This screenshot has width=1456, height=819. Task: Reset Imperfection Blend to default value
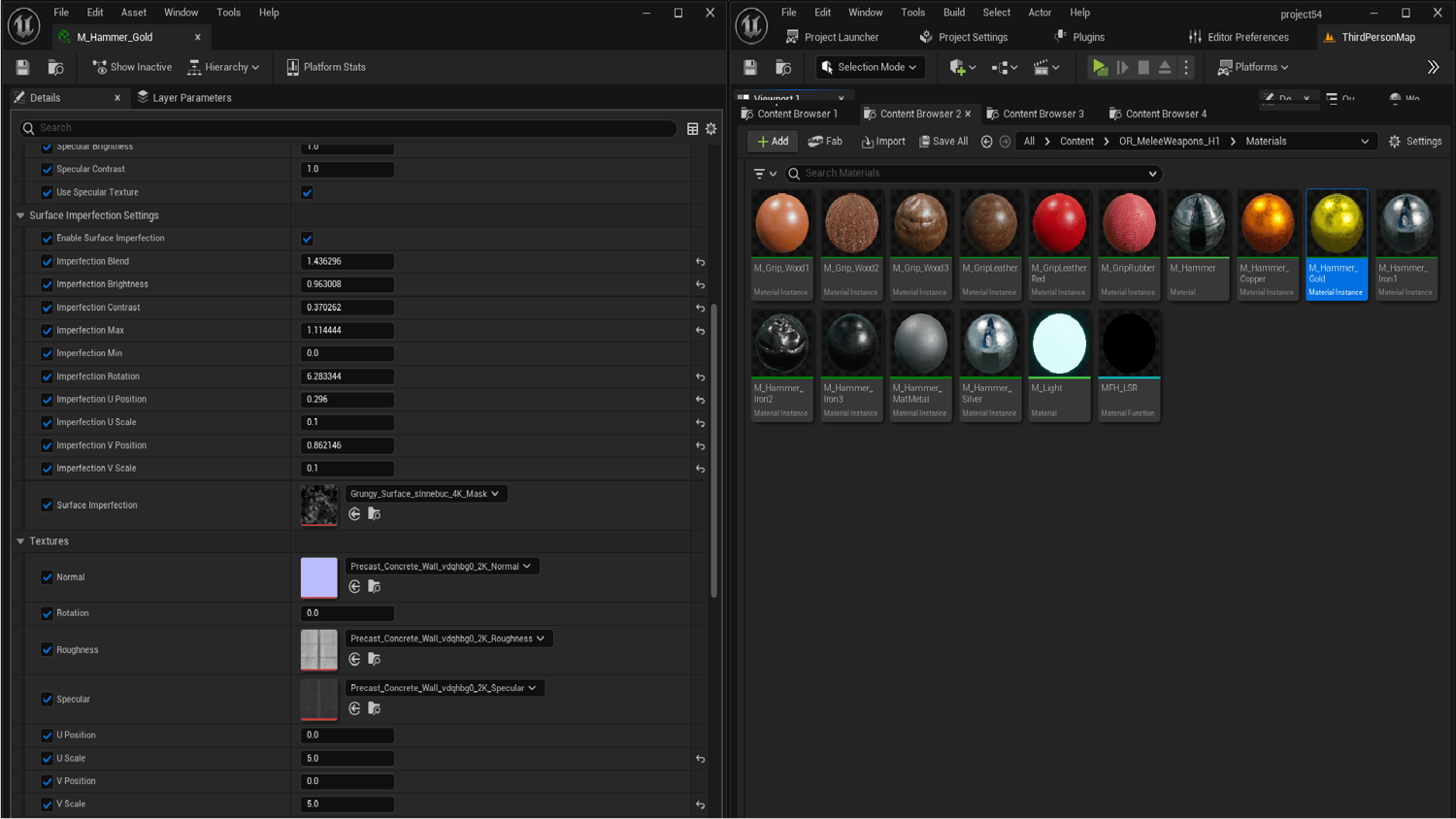pyautogui.click(x=700, y=262)
